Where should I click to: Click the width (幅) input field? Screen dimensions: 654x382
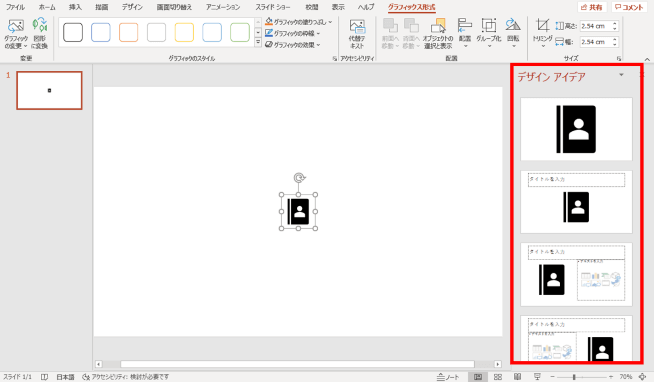(x=595, y=42)
